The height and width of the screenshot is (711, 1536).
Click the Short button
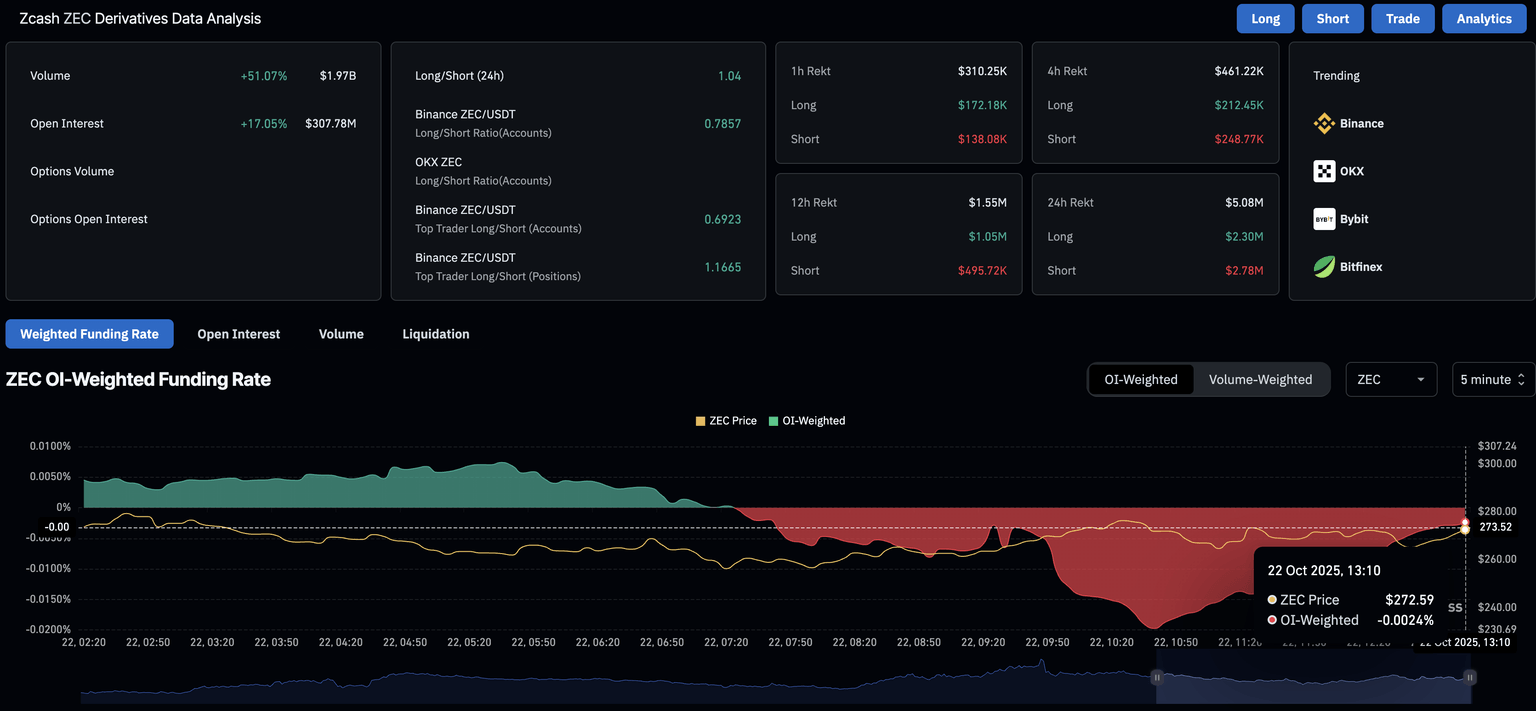pos(1332,19)
